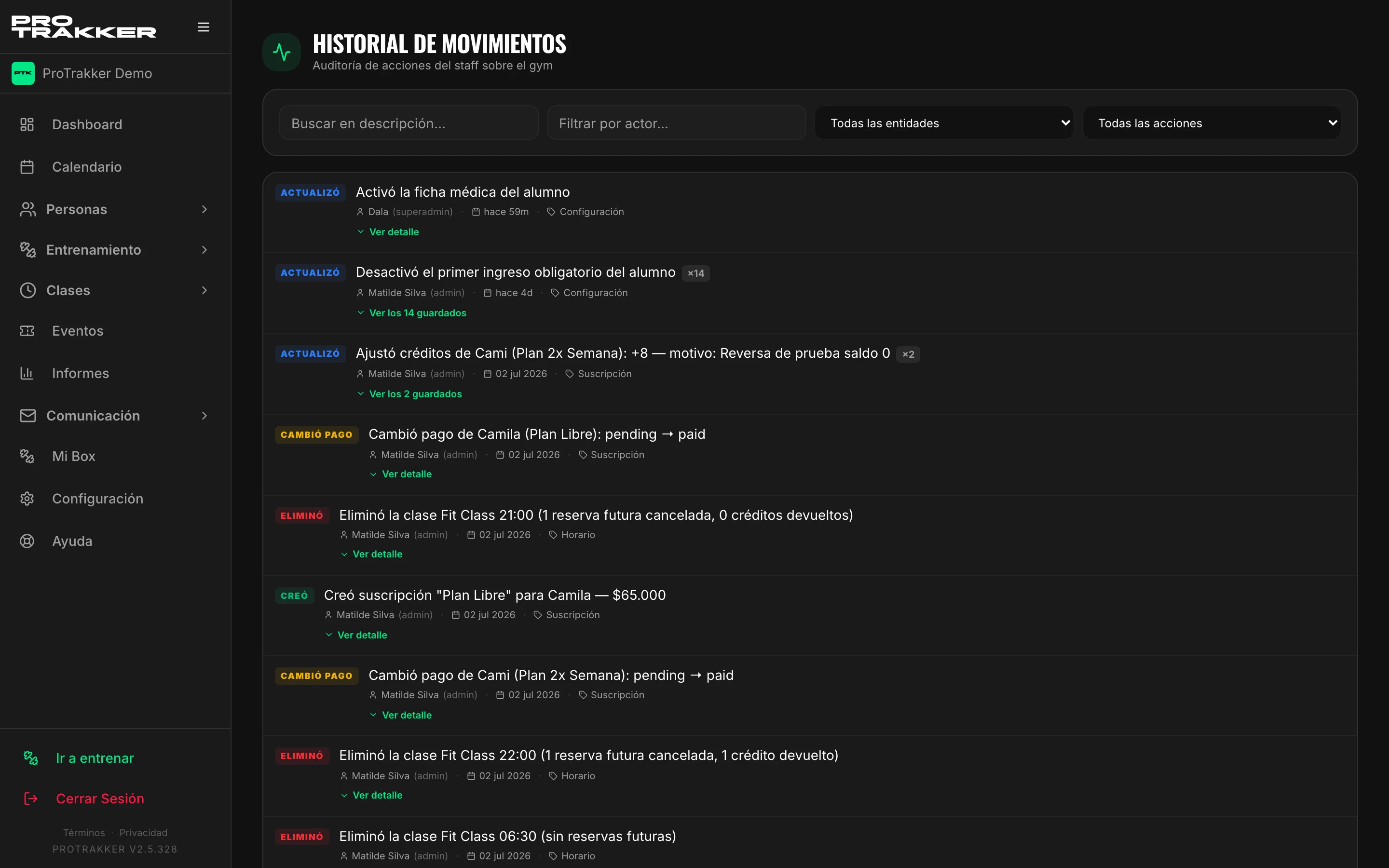Open the Todas las entidades dropdown
1389x868 pixels.
pos(943,123)
